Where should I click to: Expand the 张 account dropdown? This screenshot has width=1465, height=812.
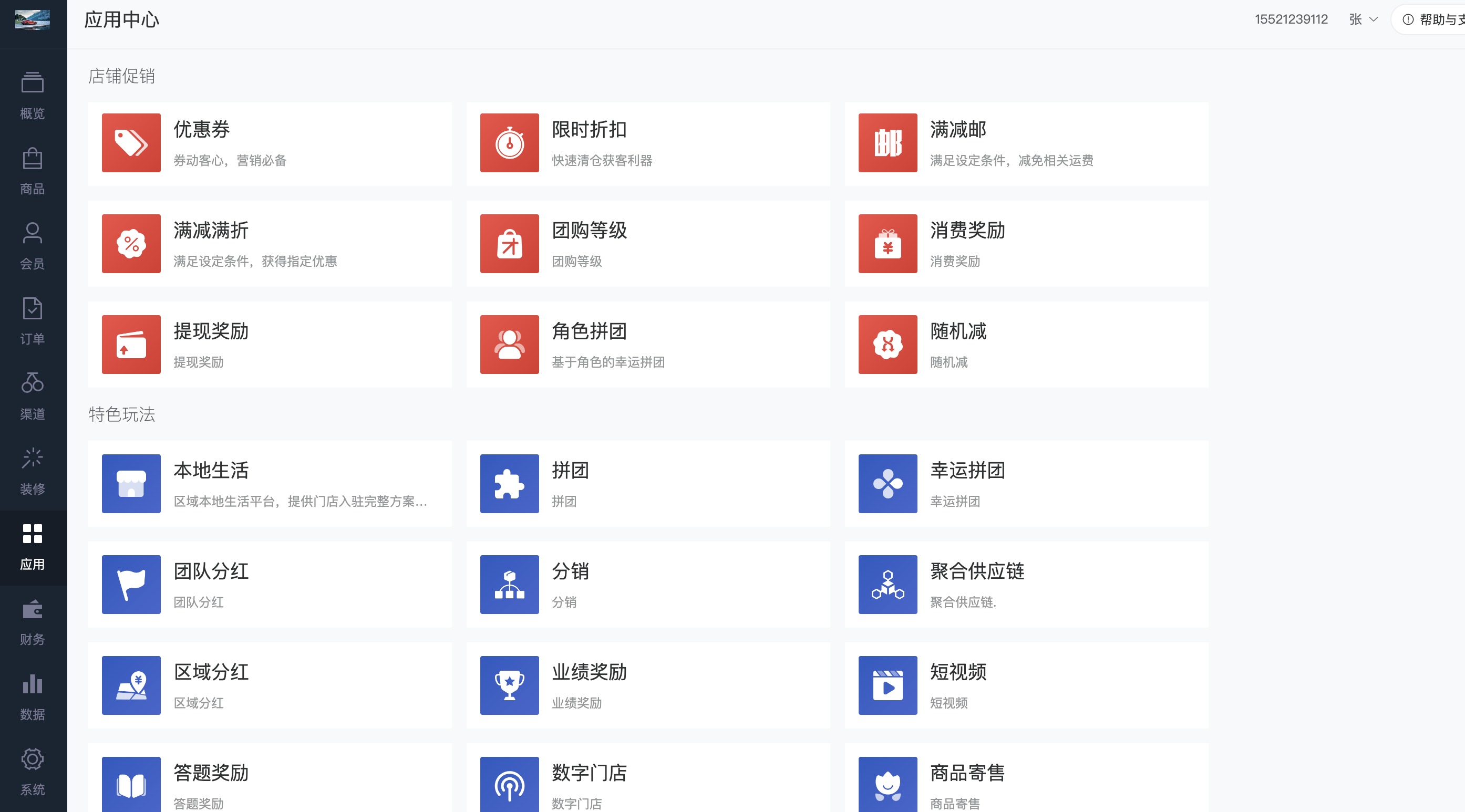(x=1362, y=19)
